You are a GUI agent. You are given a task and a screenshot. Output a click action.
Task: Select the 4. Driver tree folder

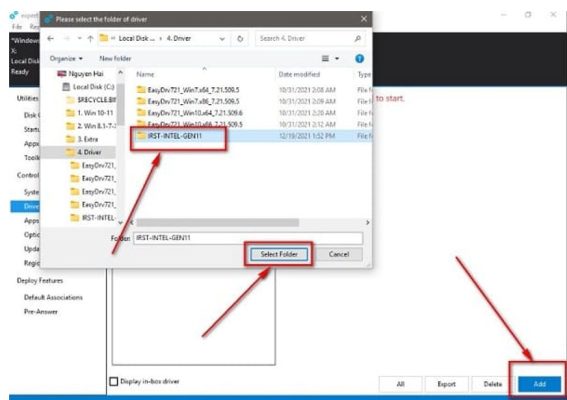[89, 152]
